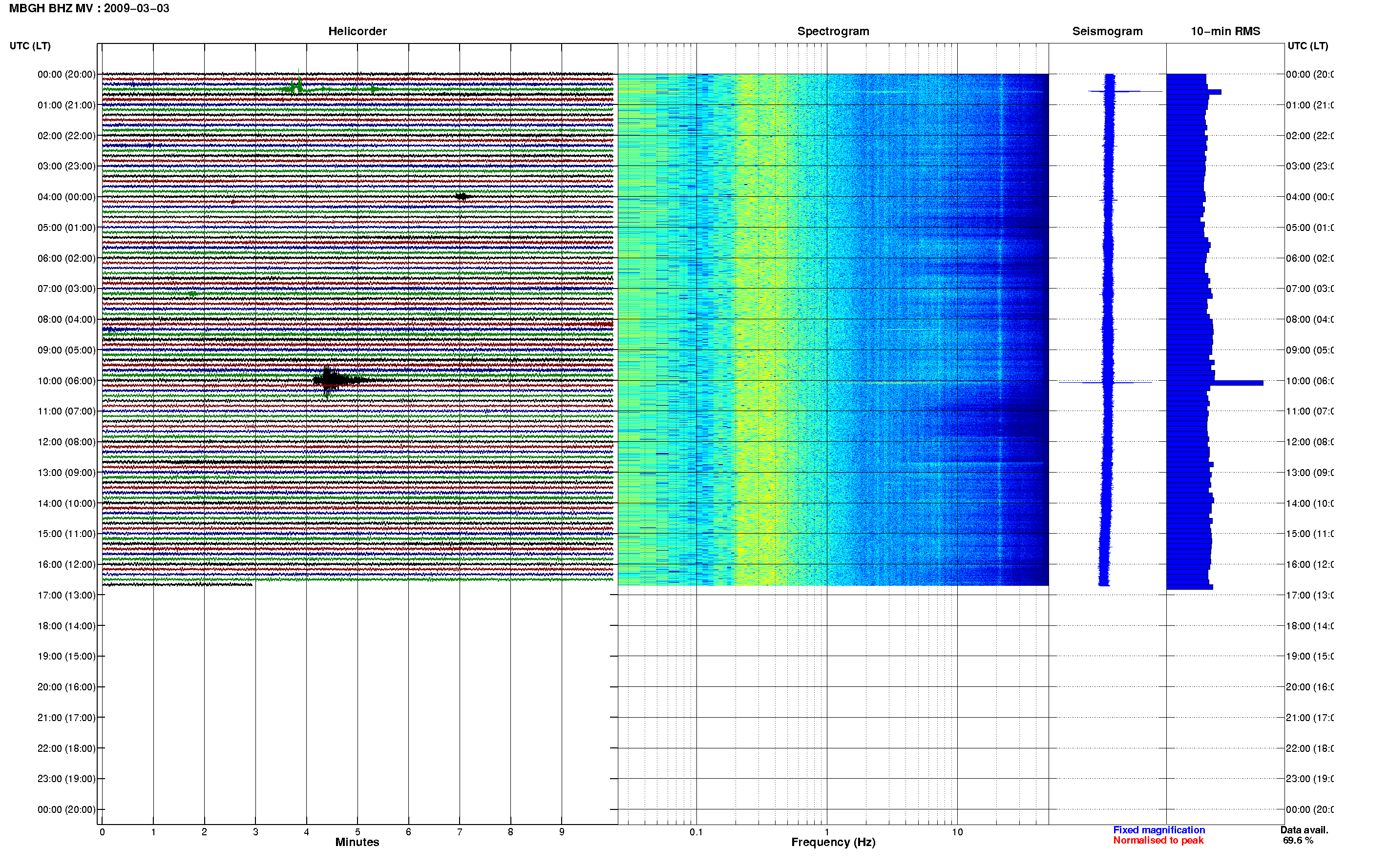Image resolution: width=1389 pixels, height=868 pixels.
Task: Click the 01:00 (21:00) time label
Action: point(66,105)
